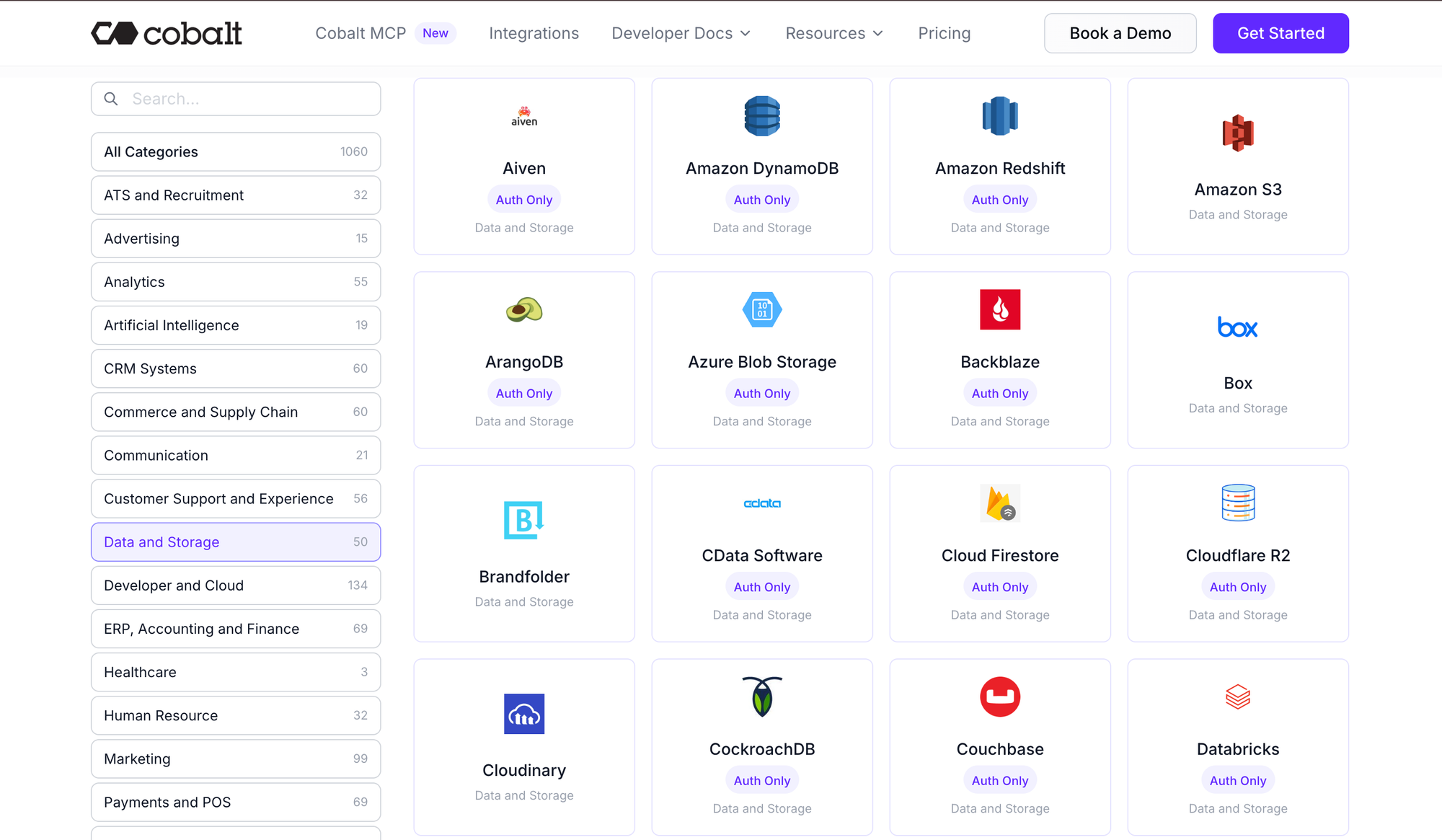The image size is (1442, 840).
Task: Click the Cloudinary cloud icon
Action: tap(524, 714)
